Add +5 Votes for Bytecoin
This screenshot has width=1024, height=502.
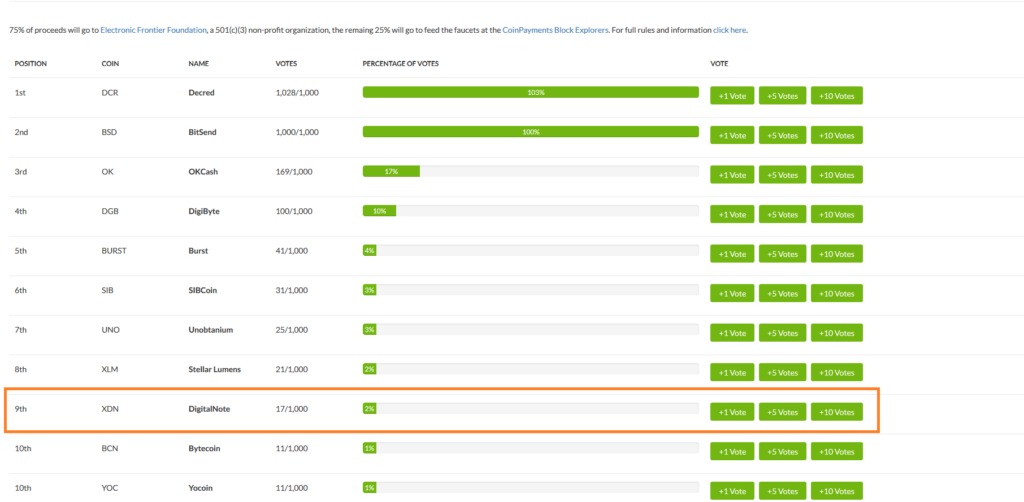782,451
